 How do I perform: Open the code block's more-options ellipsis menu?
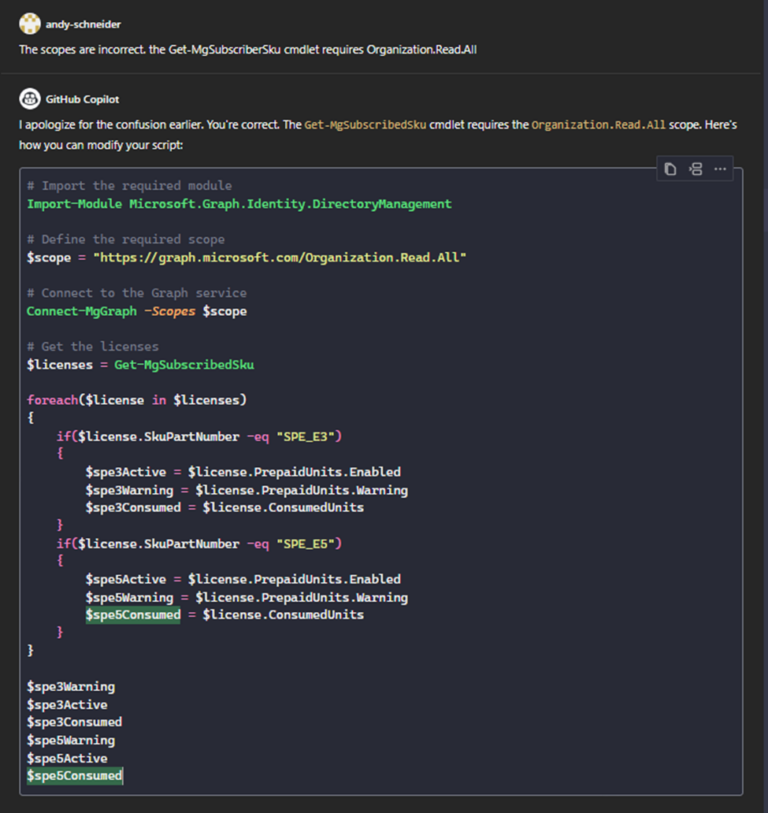point(720,169)
